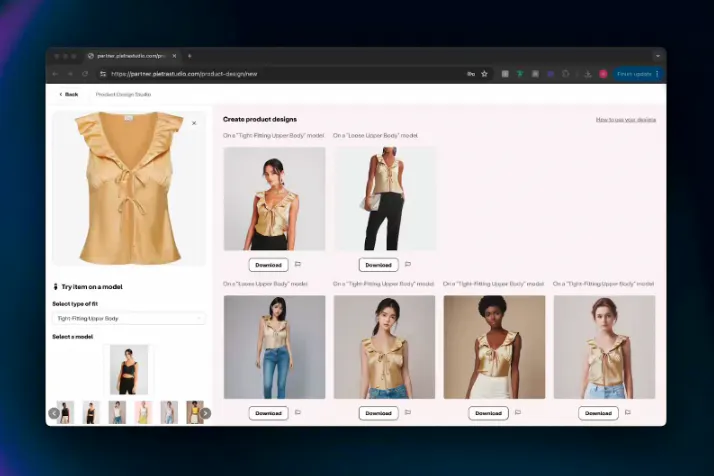
Task: Open the generated image with white handbag
Action: pos(384,199)
